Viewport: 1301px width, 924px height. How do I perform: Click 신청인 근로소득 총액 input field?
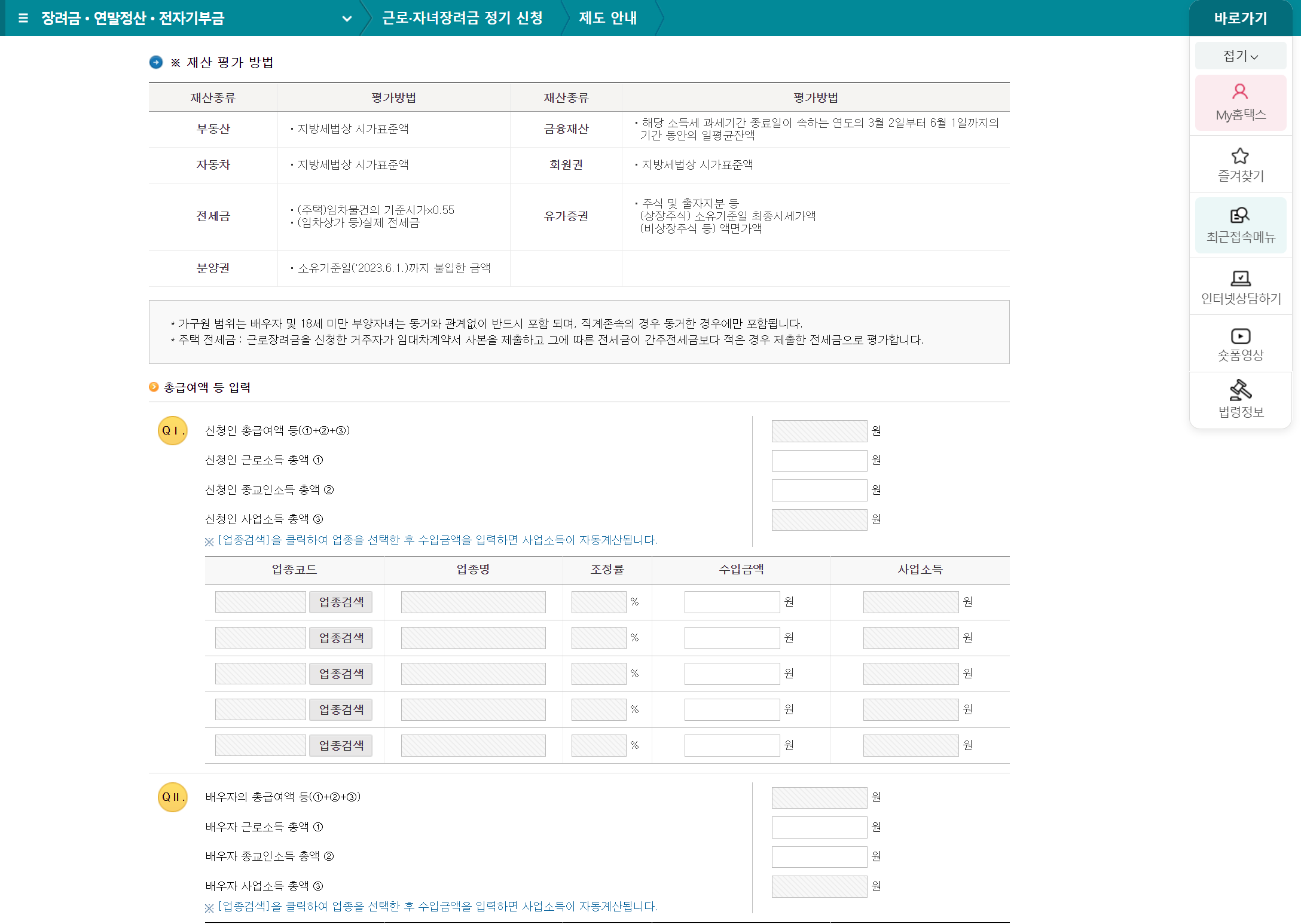(819, 461)
